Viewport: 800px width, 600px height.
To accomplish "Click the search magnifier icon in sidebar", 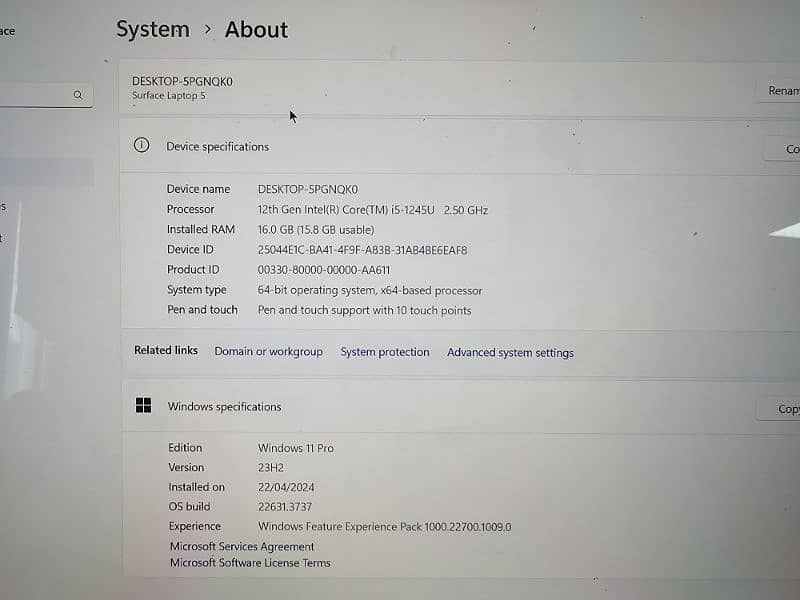I will 78,95.
